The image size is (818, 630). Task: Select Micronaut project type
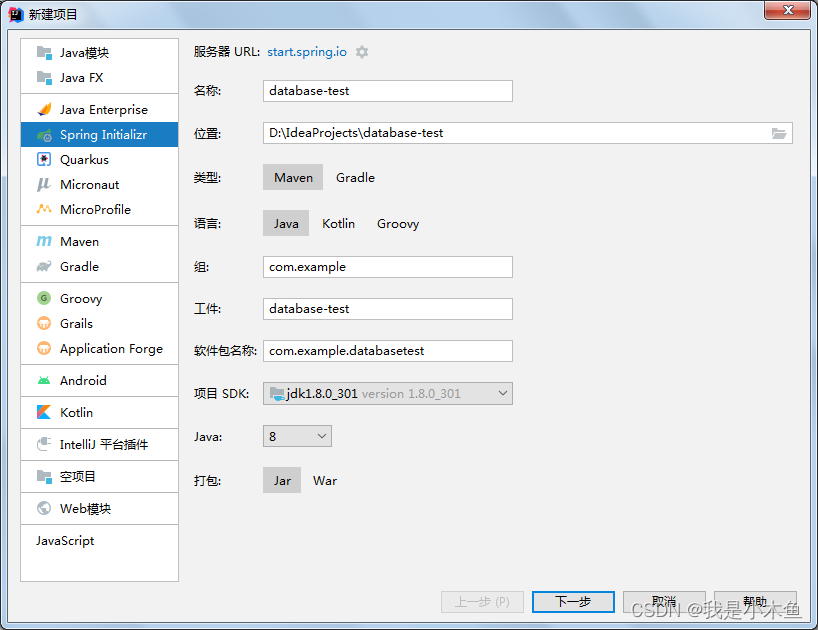pyautogui.click(x=100, y=185)
